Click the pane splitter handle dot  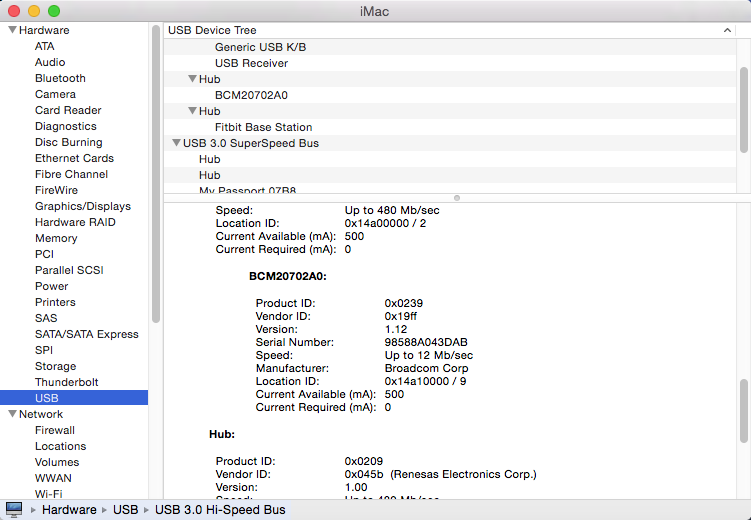[457, 198]
